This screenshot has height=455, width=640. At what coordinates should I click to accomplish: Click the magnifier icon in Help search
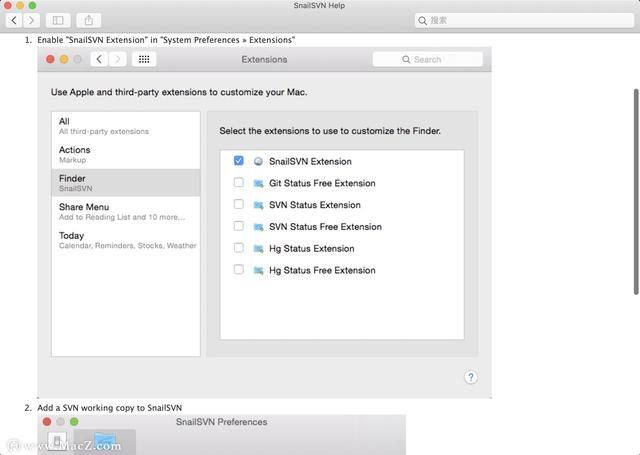coord(422,20)
